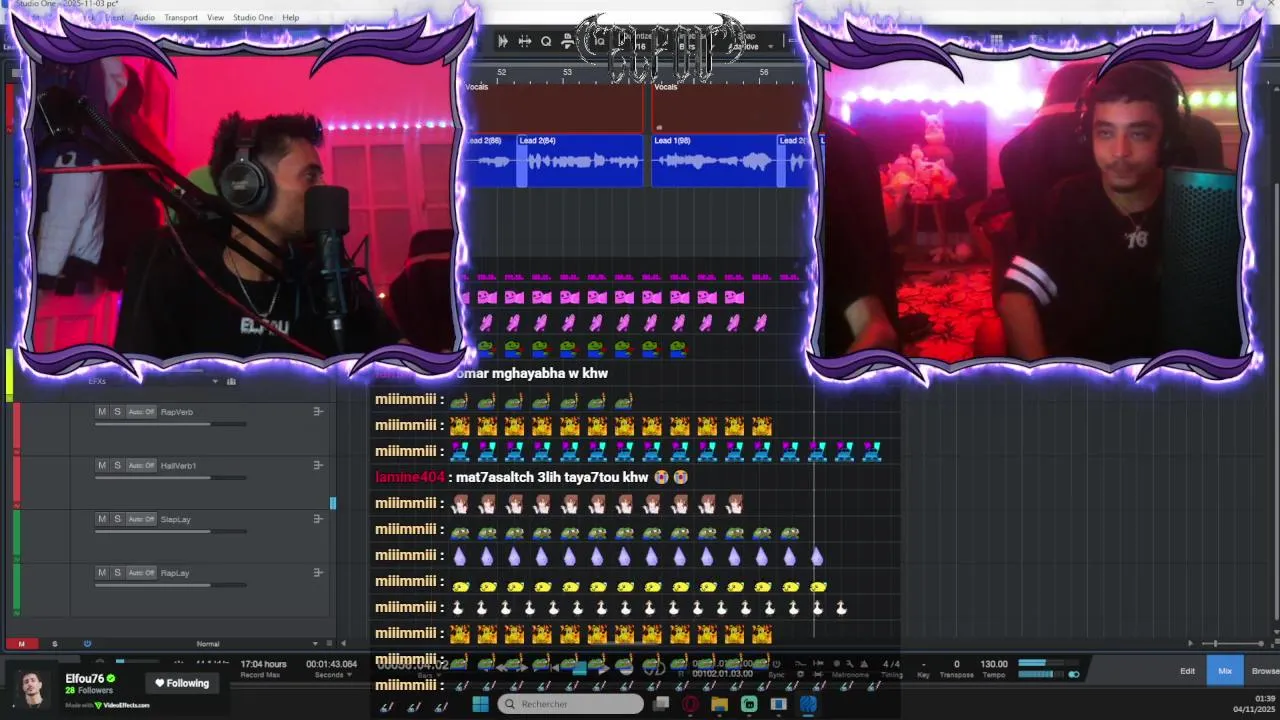Select the SlapLay track name
Viewport: 1280px width, 720px height.
pos(175,519)
